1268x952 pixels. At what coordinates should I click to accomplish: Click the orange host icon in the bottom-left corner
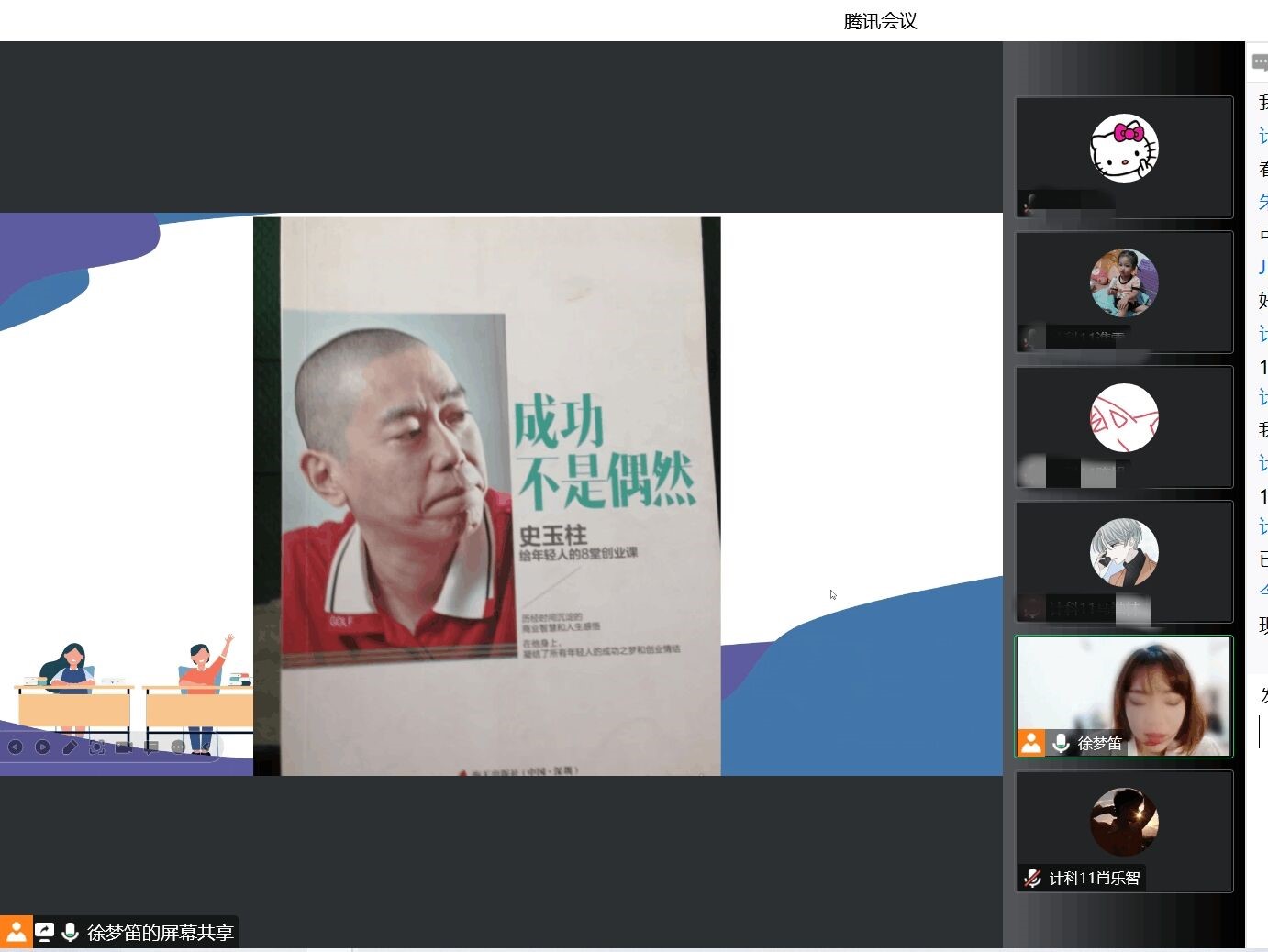[17, 932]
